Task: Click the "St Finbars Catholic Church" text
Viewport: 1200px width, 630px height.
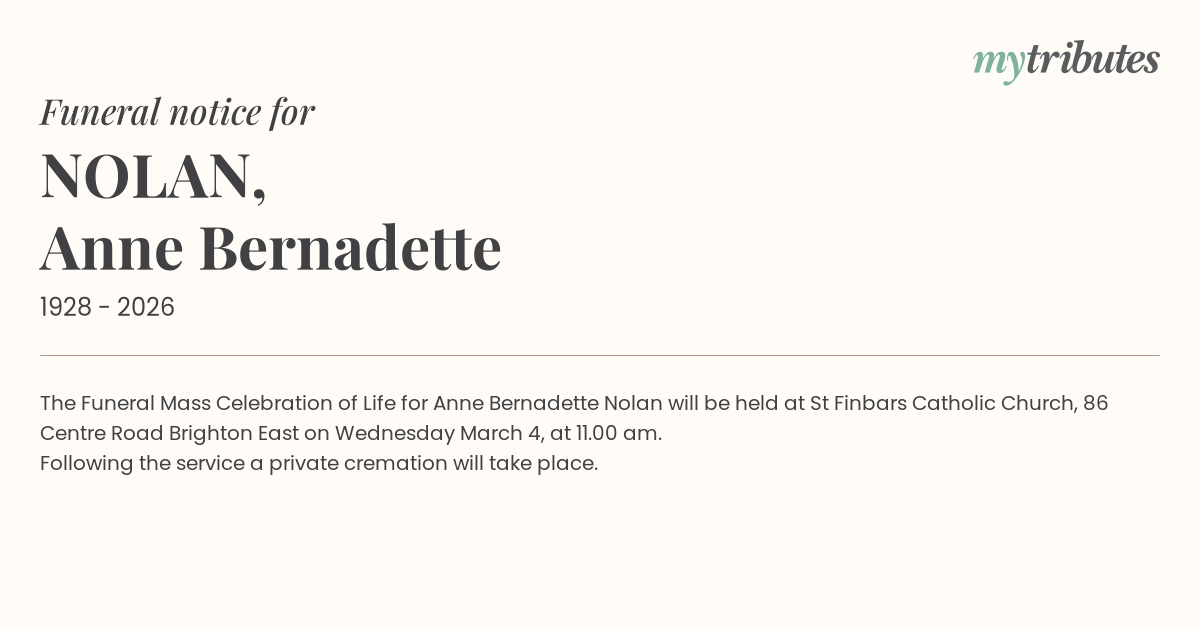Action: click(x=942, y=403)
